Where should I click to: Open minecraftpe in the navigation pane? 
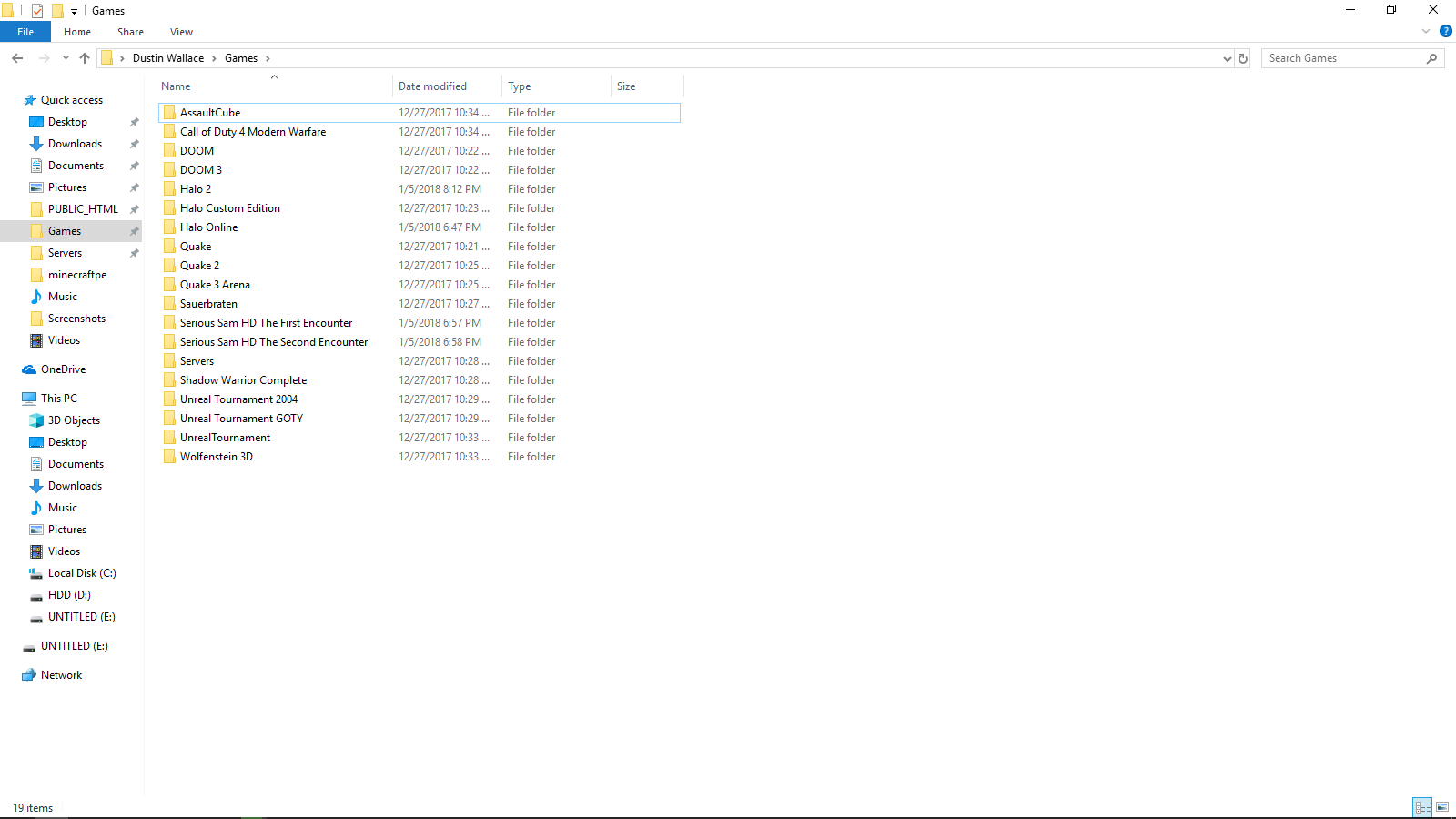click(x=77, y=275)
